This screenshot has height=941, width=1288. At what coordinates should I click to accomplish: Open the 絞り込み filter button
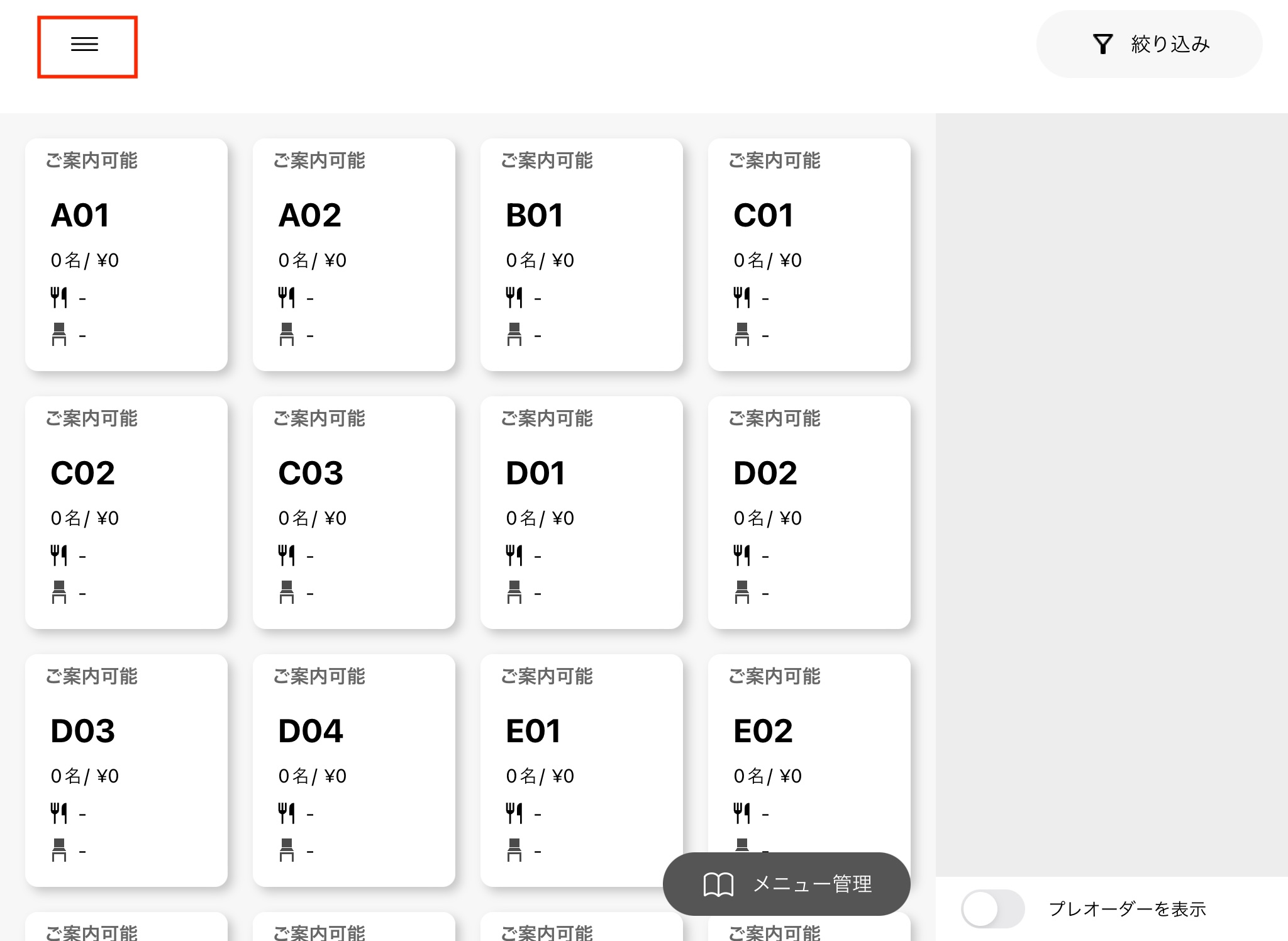tap(1148, 44)
